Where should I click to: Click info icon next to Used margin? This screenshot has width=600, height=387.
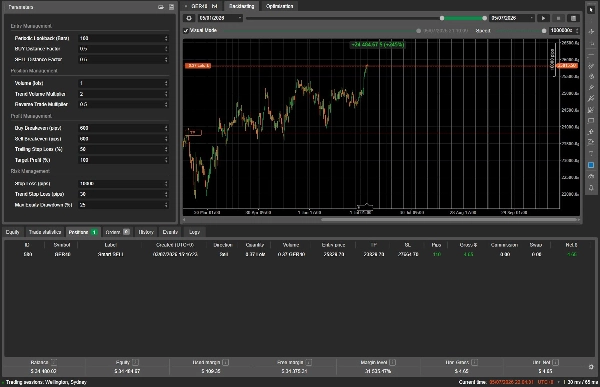point(225,362)
